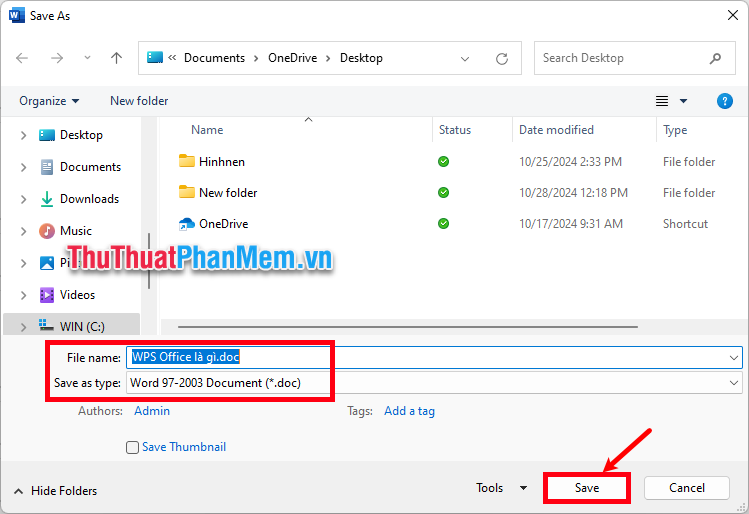749x514 pixels.
Task: Expand the WIN (C:) drive node
Action: pos(23,327)
